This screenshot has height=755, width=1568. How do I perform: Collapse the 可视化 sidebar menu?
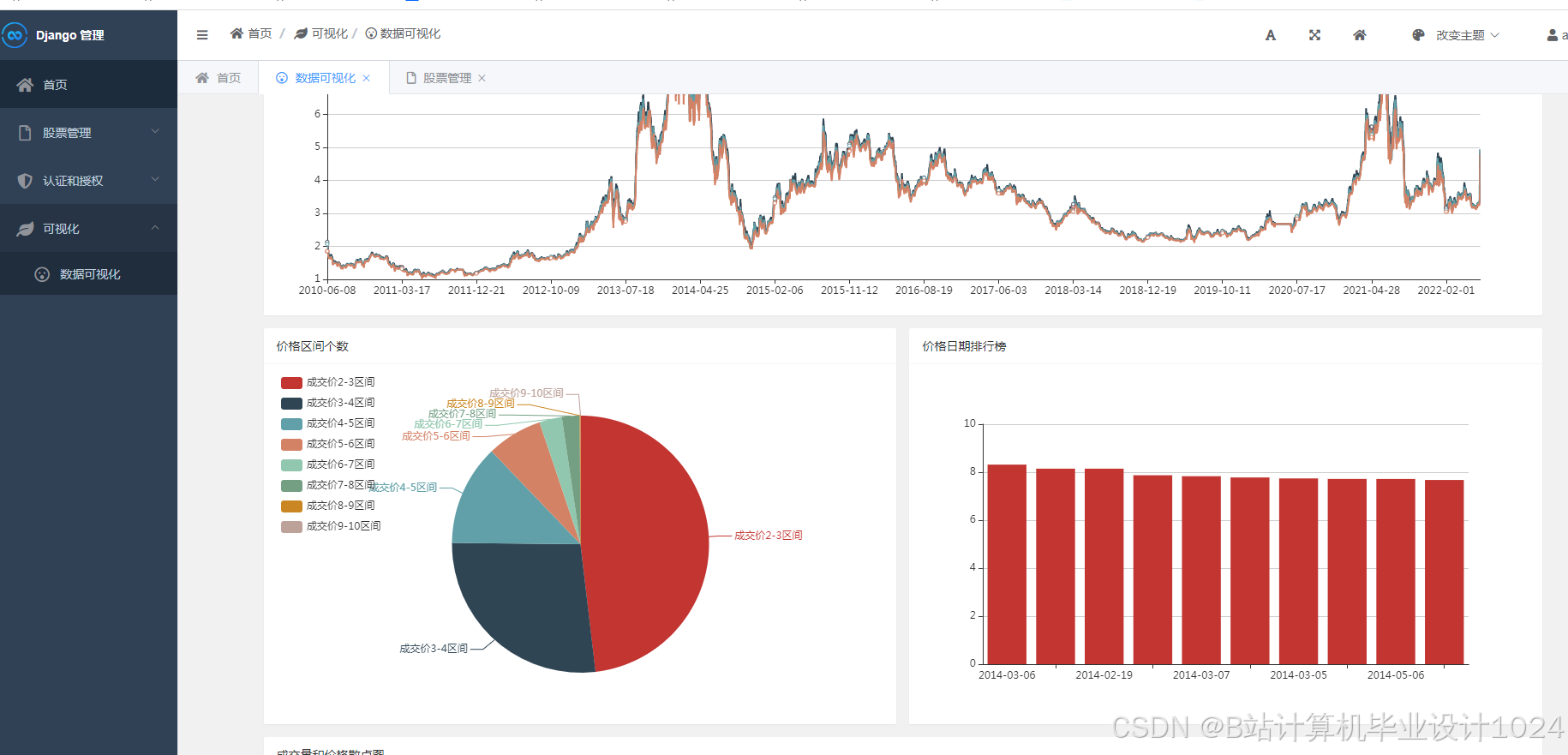point(88,228)
